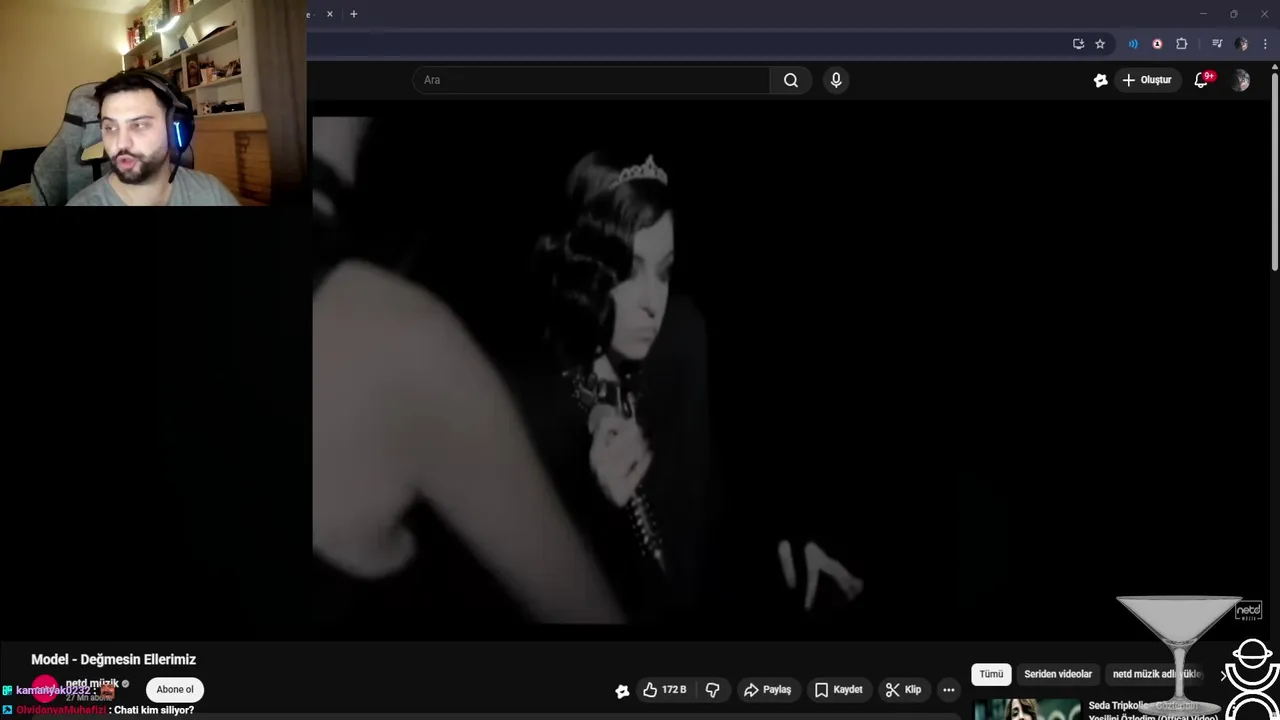Subscribe using the Abone ol button

tap(175, 689)
